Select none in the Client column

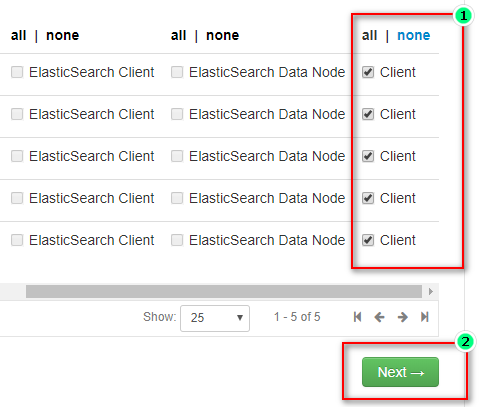[413, 35]
